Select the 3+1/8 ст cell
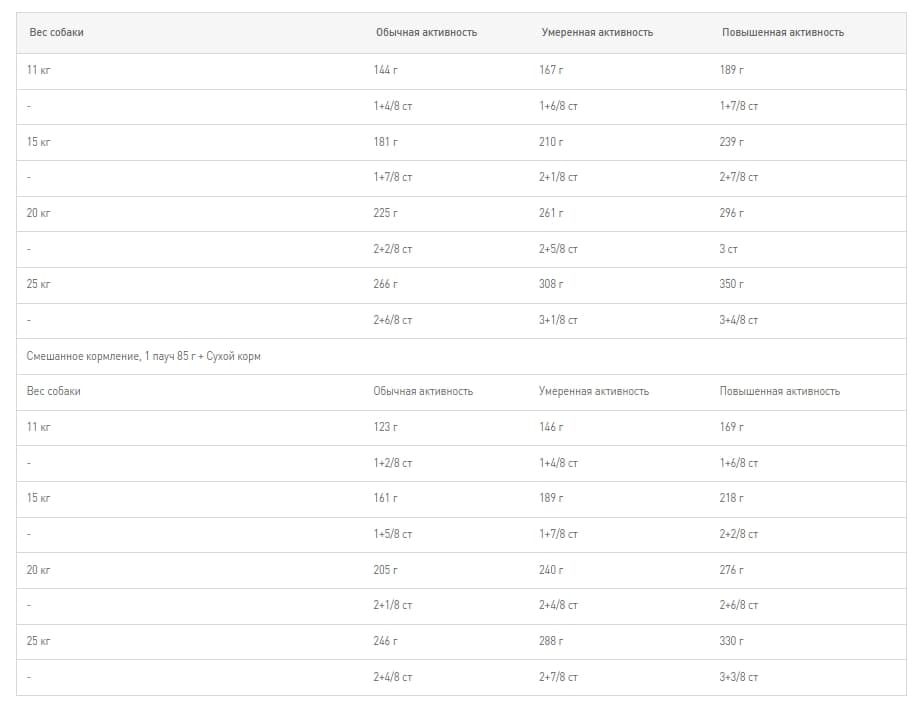Image resolution: width=918 pixels, height=704 pixels. point(558,320)
